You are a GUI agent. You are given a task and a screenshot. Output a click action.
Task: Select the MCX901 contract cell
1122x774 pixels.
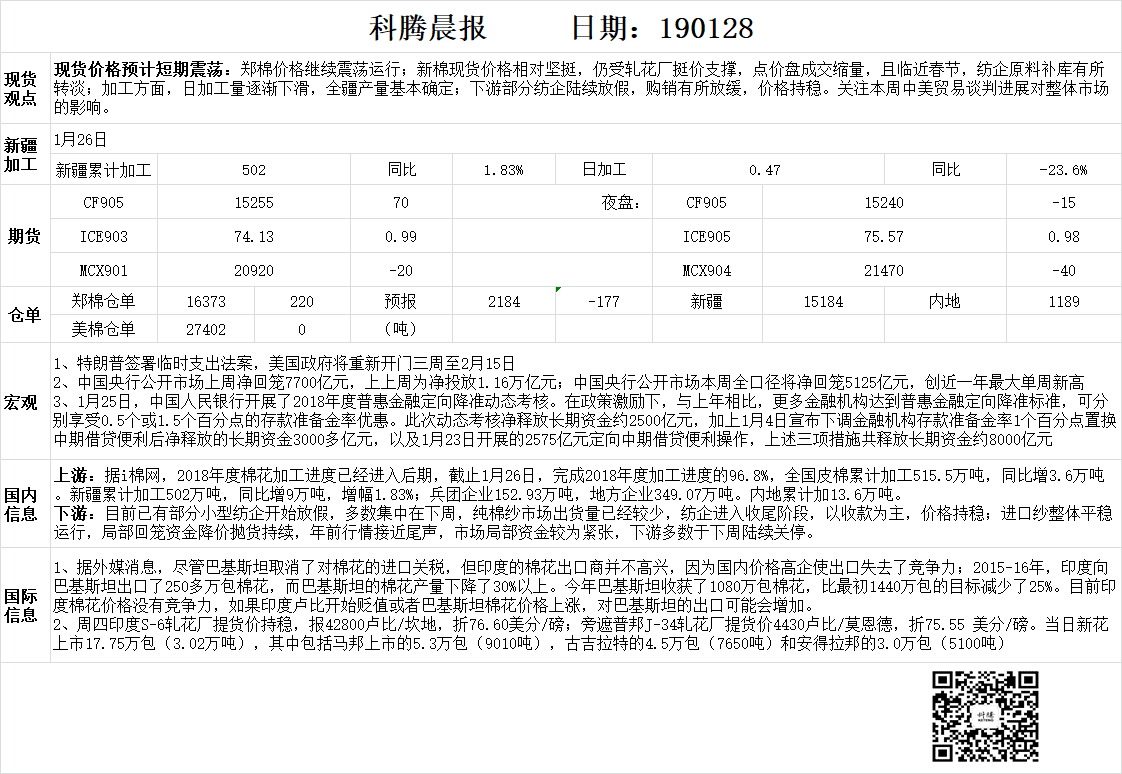(103, 270)
